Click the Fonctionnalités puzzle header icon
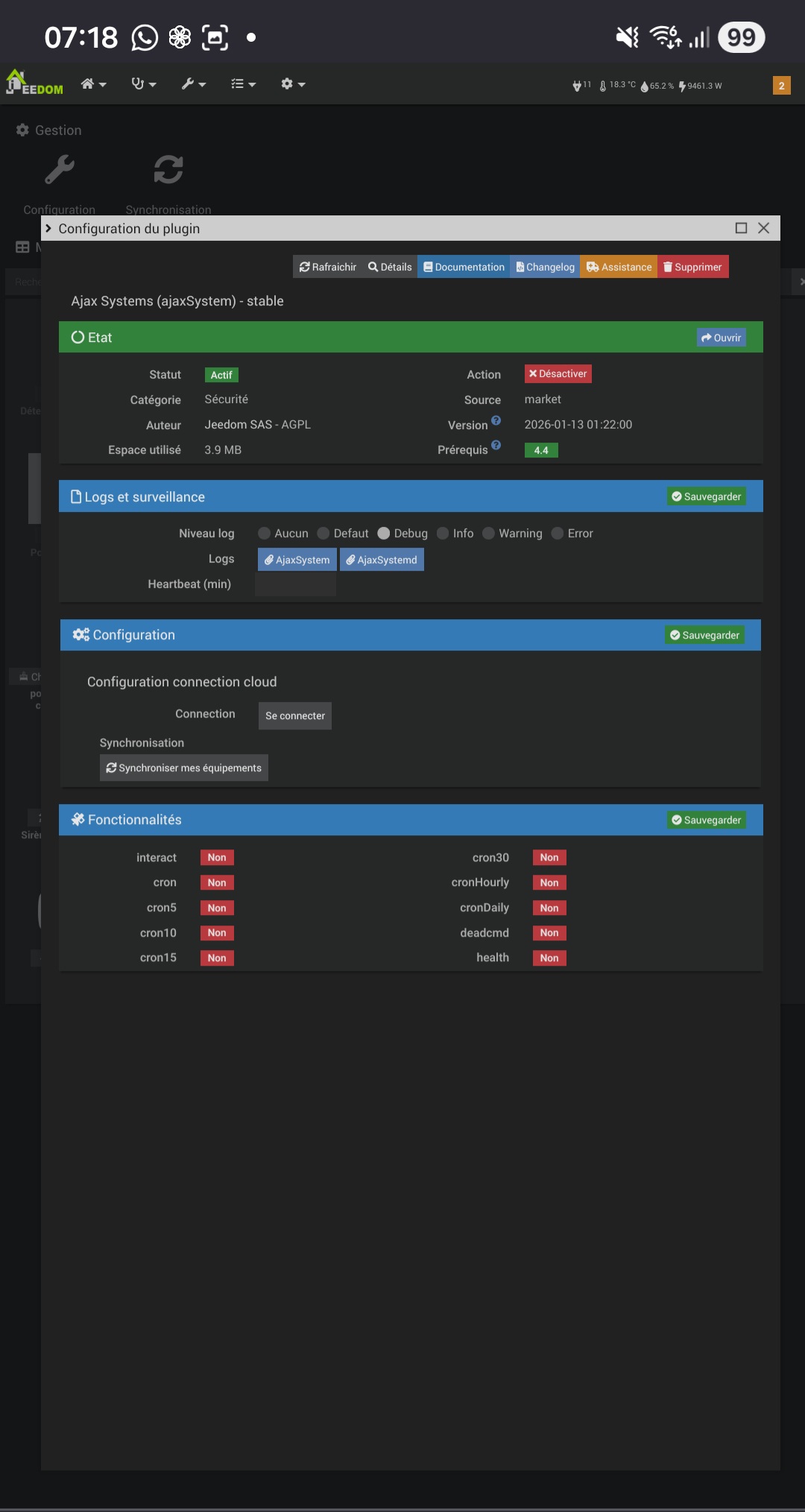The width and height of the screenshot is (805, 1512). (78, 819)
